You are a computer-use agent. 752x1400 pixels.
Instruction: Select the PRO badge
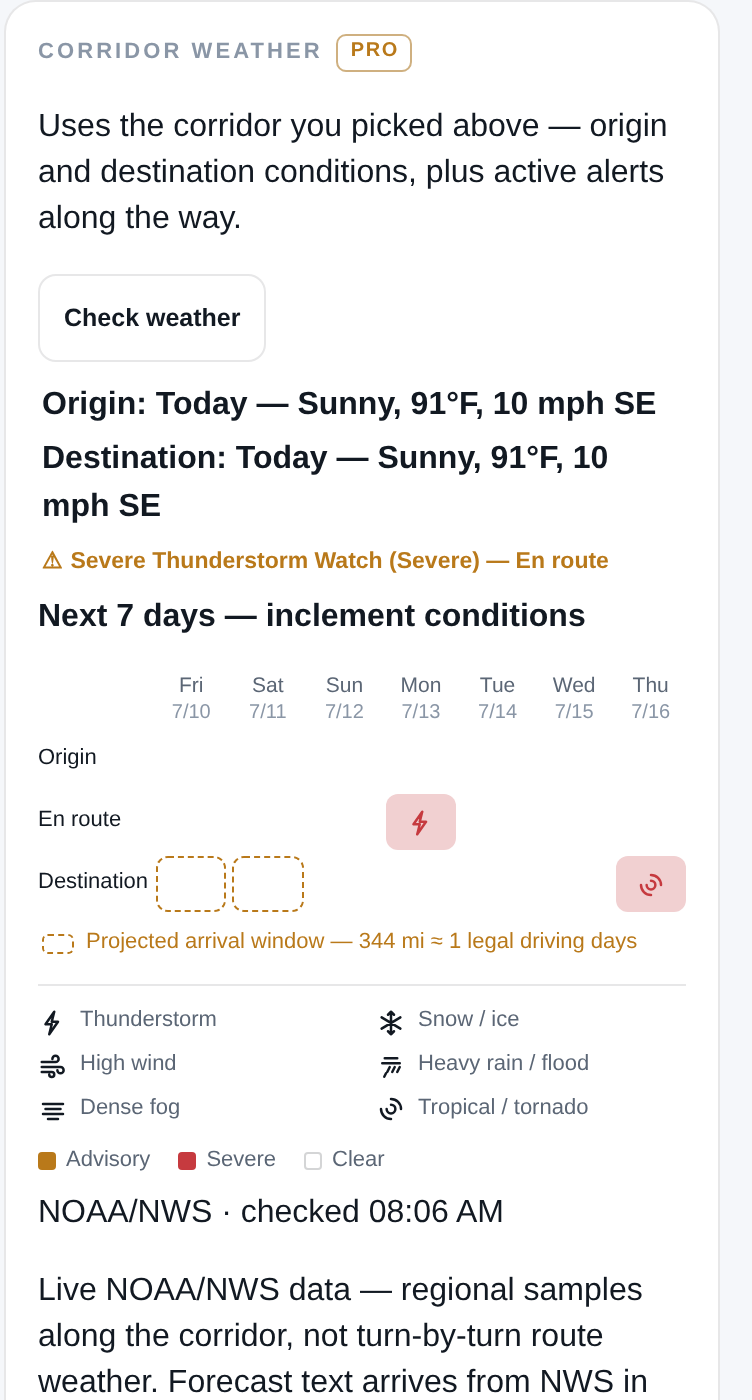coord(374,52)
